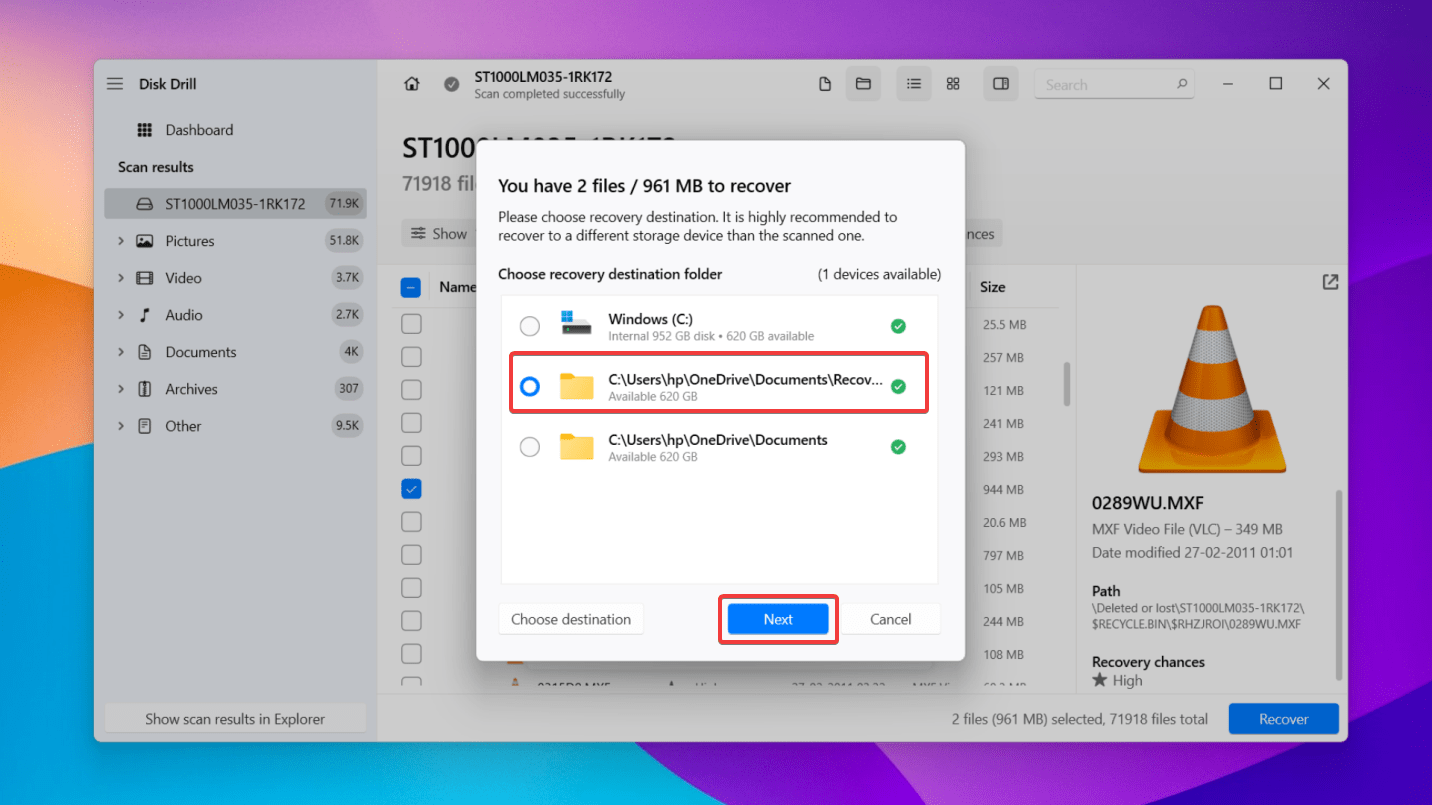
Task: Open the Other 9.5K category
Action: (x=235, y=426)
